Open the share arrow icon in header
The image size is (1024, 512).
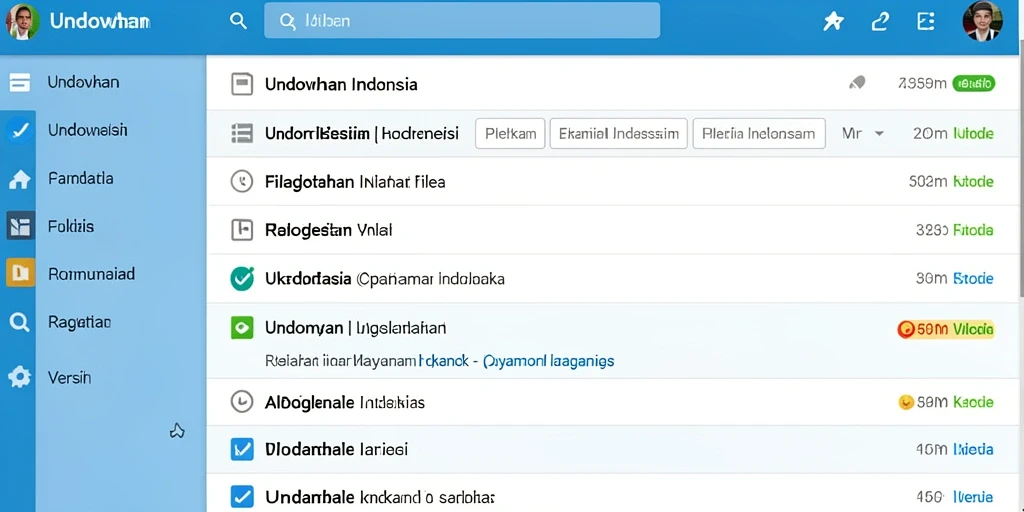point(880,22)
